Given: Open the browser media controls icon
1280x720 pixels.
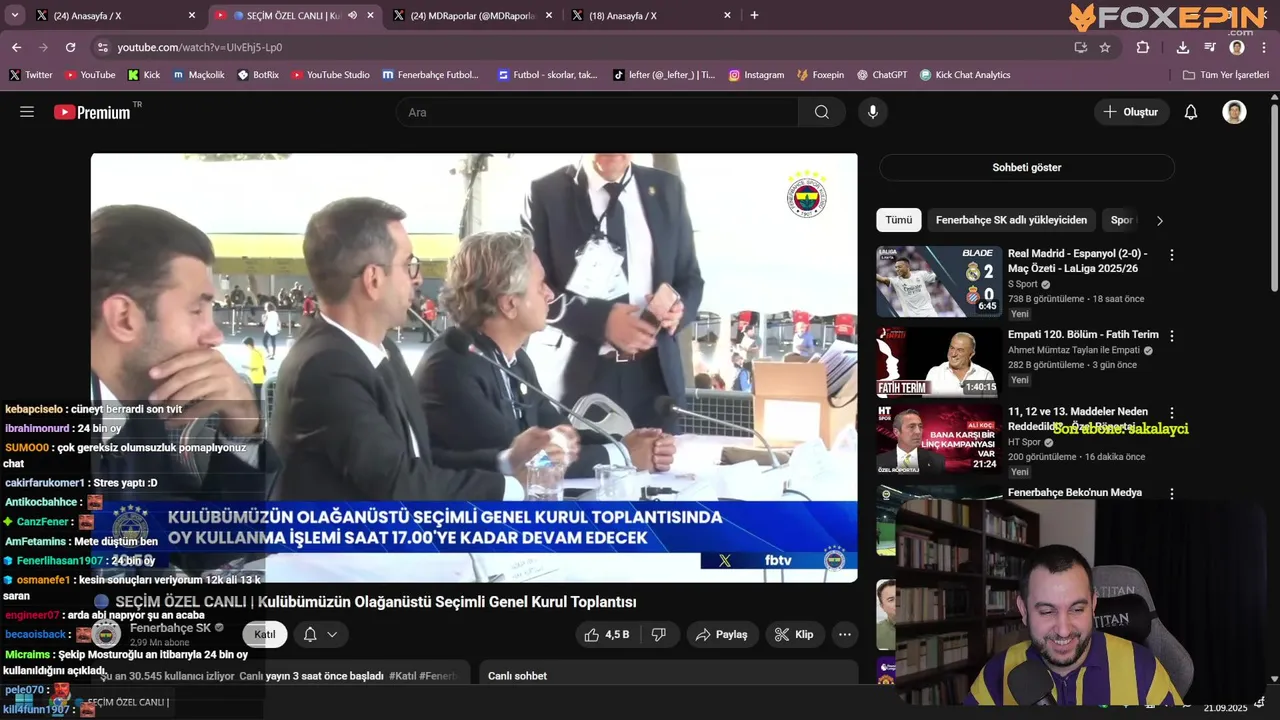Looking at the screenshot, I should click(x=1210, y=47).
